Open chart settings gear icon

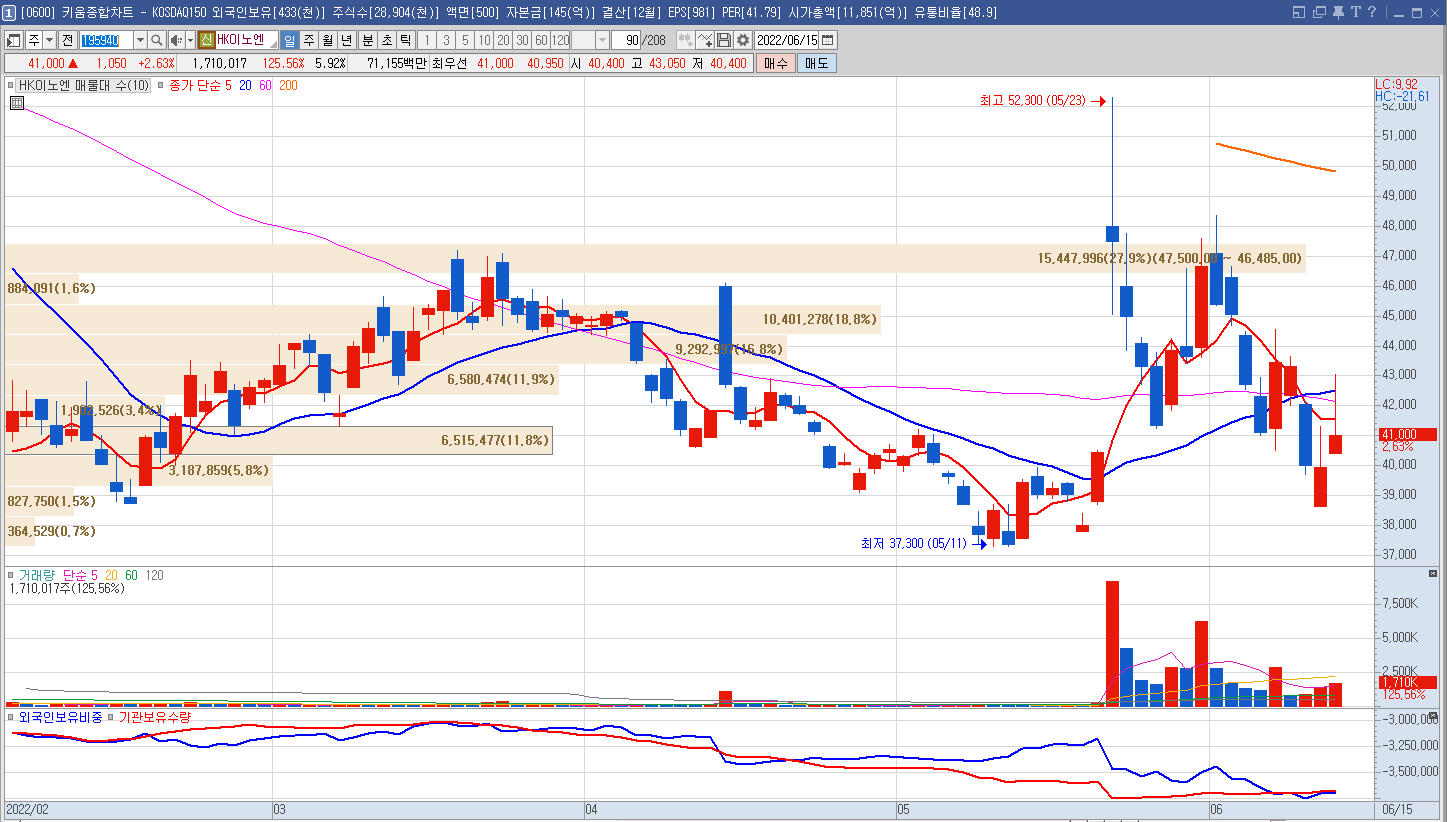(743, 40)
